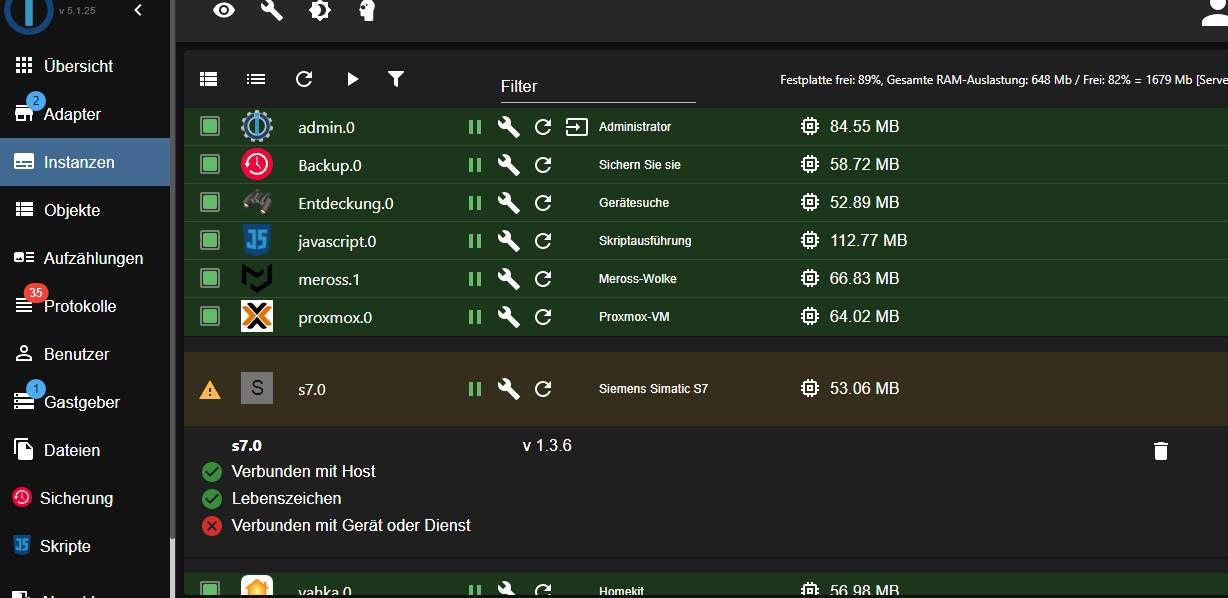
Task: Click the "Siemens Simatic S7" description
Action: tap(653, 389)
